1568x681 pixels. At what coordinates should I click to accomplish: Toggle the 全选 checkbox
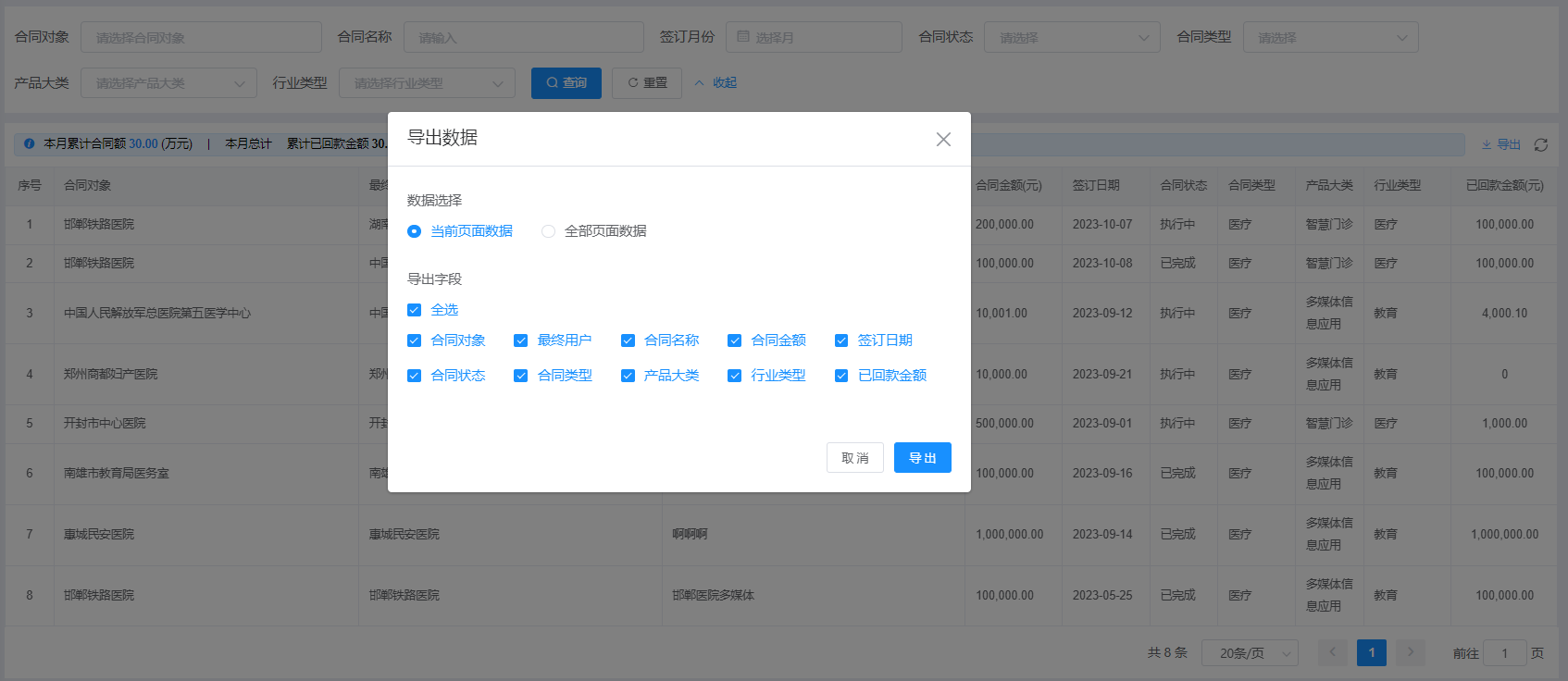tap(415, 310)
